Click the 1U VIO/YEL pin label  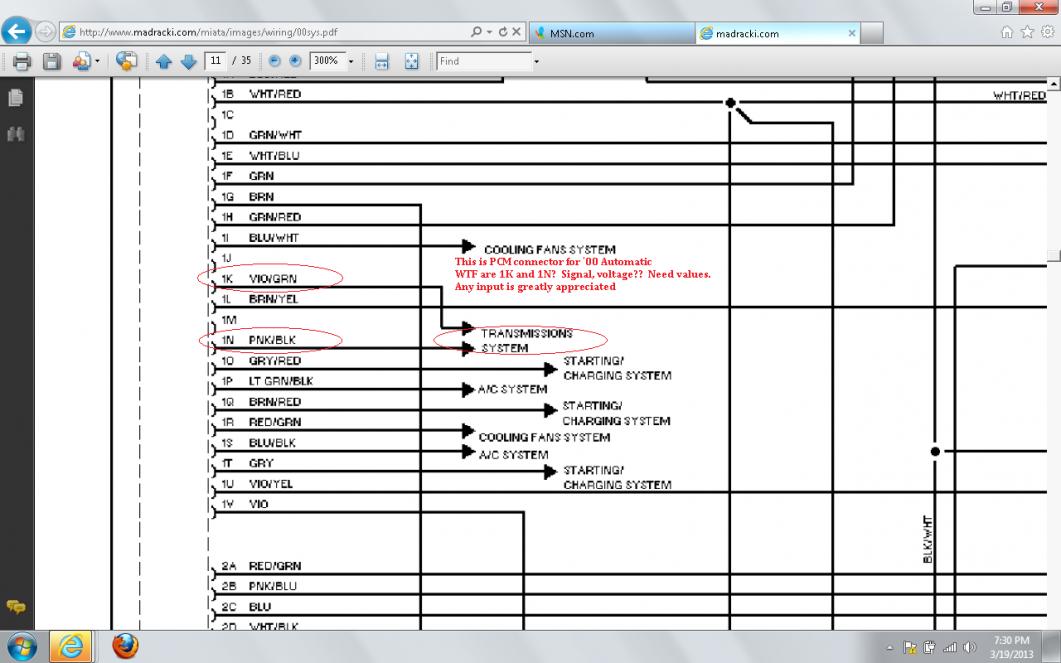click(257, 484)
